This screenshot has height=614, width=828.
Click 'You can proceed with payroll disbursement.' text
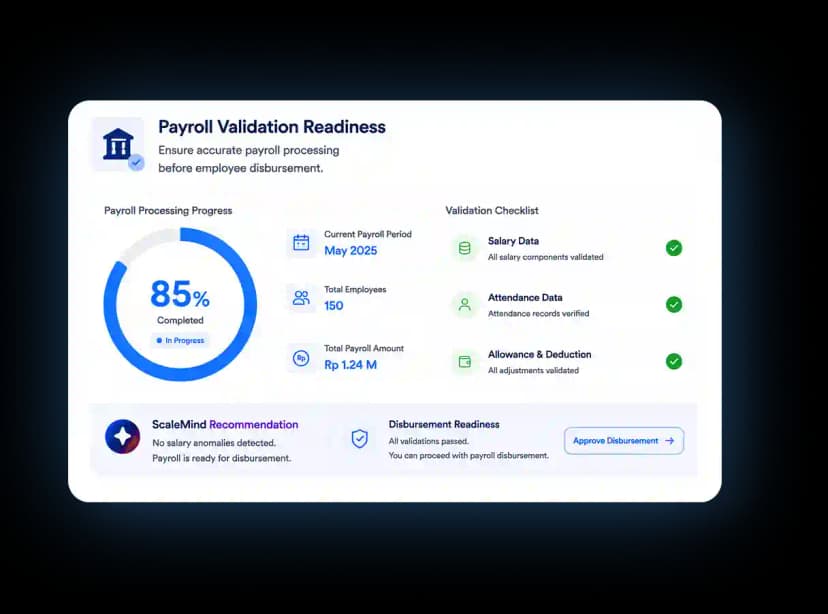tap(469, 456)
